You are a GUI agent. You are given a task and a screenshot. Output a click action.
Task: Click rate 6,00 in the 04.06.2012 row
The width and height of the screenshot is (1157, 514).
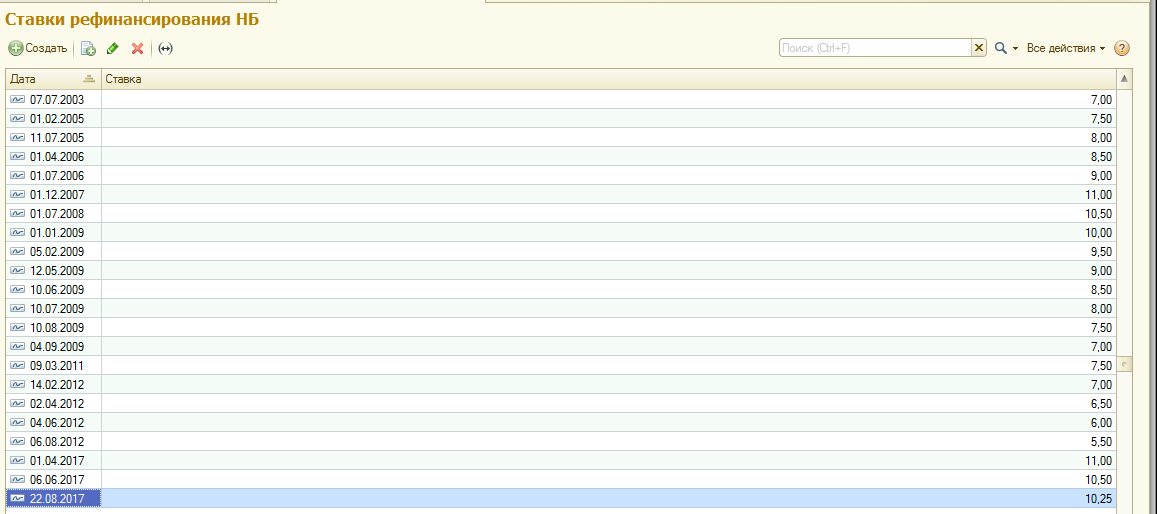tap(1102, 423)
